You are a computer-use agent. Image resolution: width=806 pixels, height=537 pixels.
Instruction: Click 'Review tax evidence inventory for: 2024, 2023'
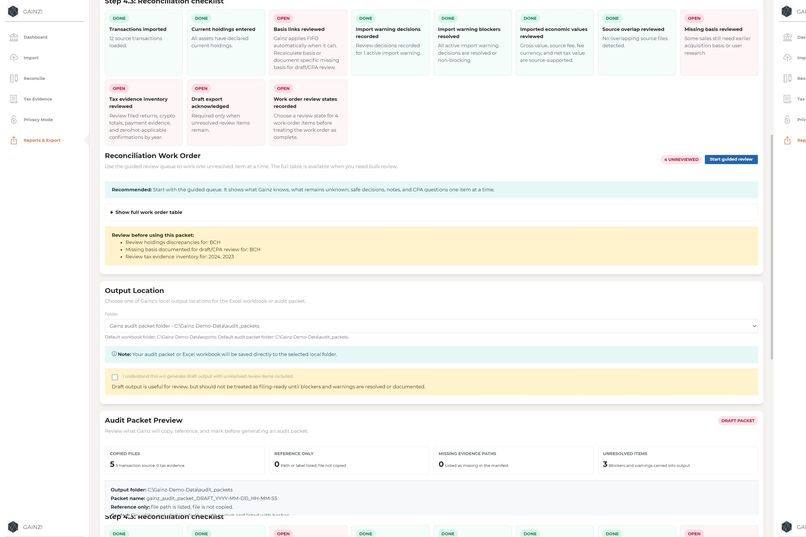179,256
